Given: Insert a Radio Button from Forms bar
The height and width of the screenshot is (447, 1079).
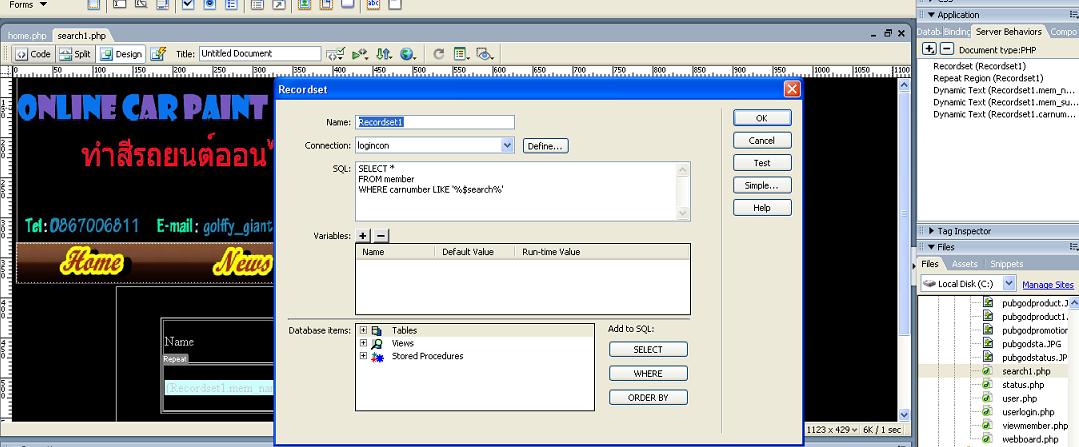Looking at the screenshot, I should pos(210,5).
